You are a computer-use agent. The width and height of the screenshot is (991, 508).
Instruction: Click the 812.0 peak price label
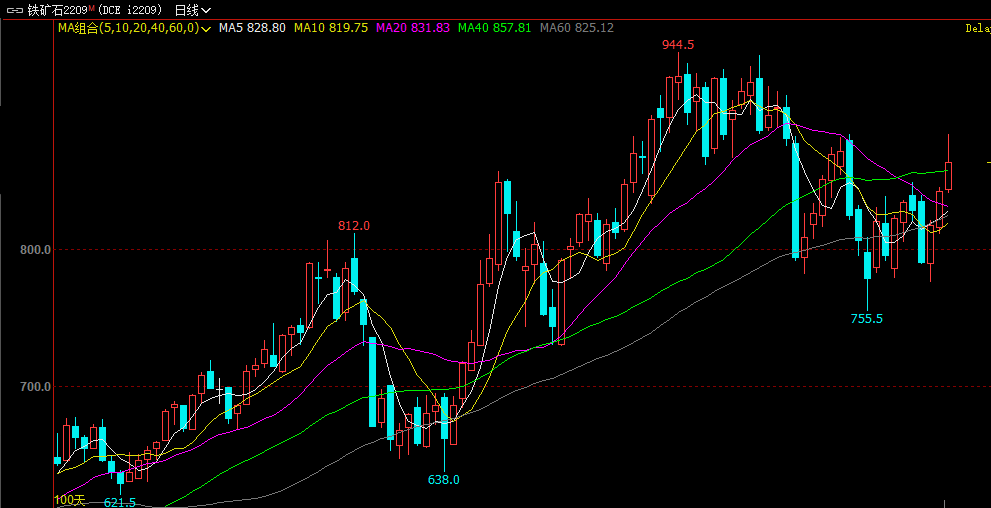(354, 226)
